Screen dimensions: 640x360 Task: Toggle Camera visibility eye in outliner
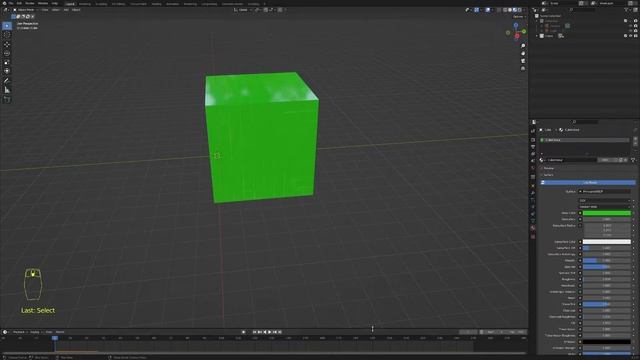pyautogui.click(x=631, y=26)
